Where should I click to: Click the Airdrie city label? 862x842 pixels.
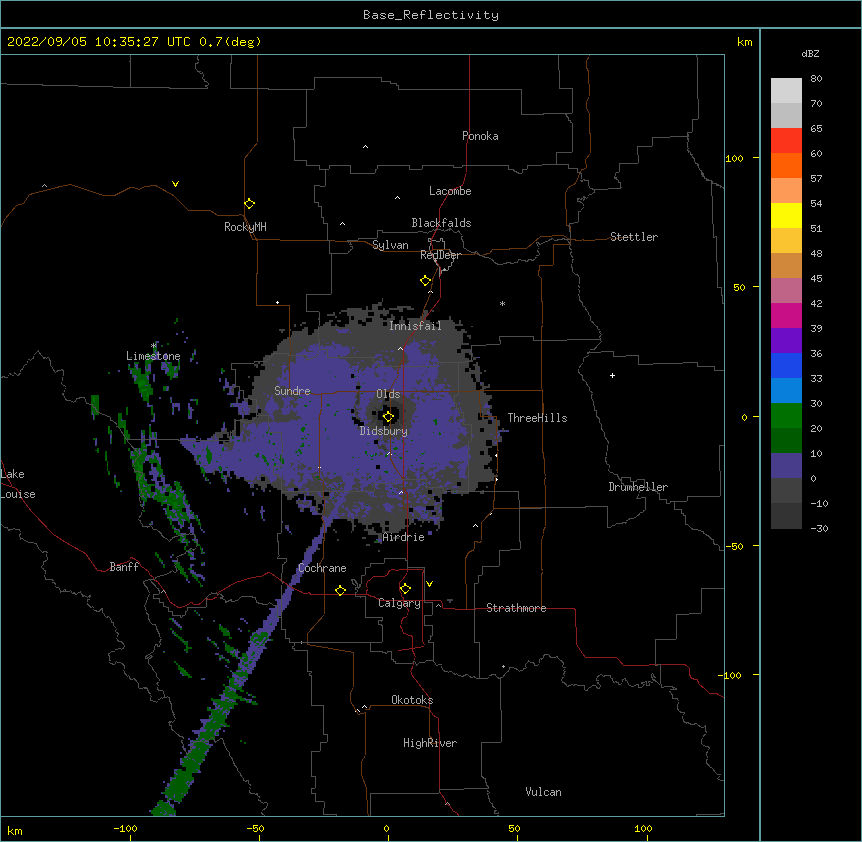(404, 537)
